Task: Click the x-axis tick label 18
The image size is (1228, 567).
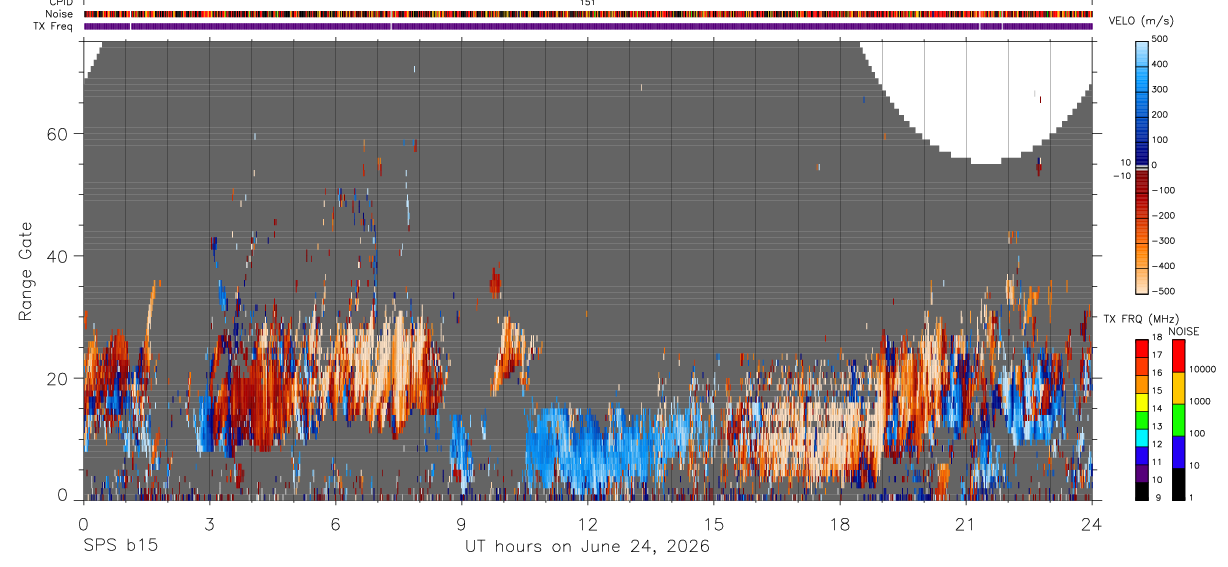Action: tap(840, 523)
